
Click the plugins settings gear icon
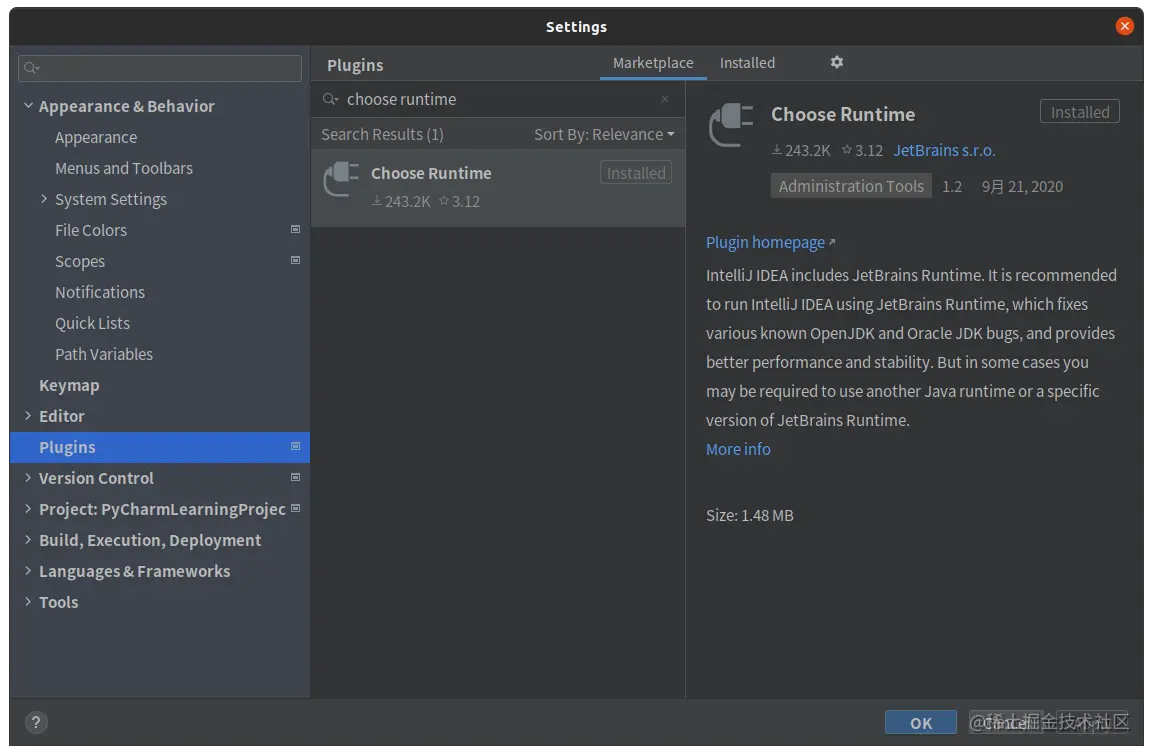pos(837,62)
